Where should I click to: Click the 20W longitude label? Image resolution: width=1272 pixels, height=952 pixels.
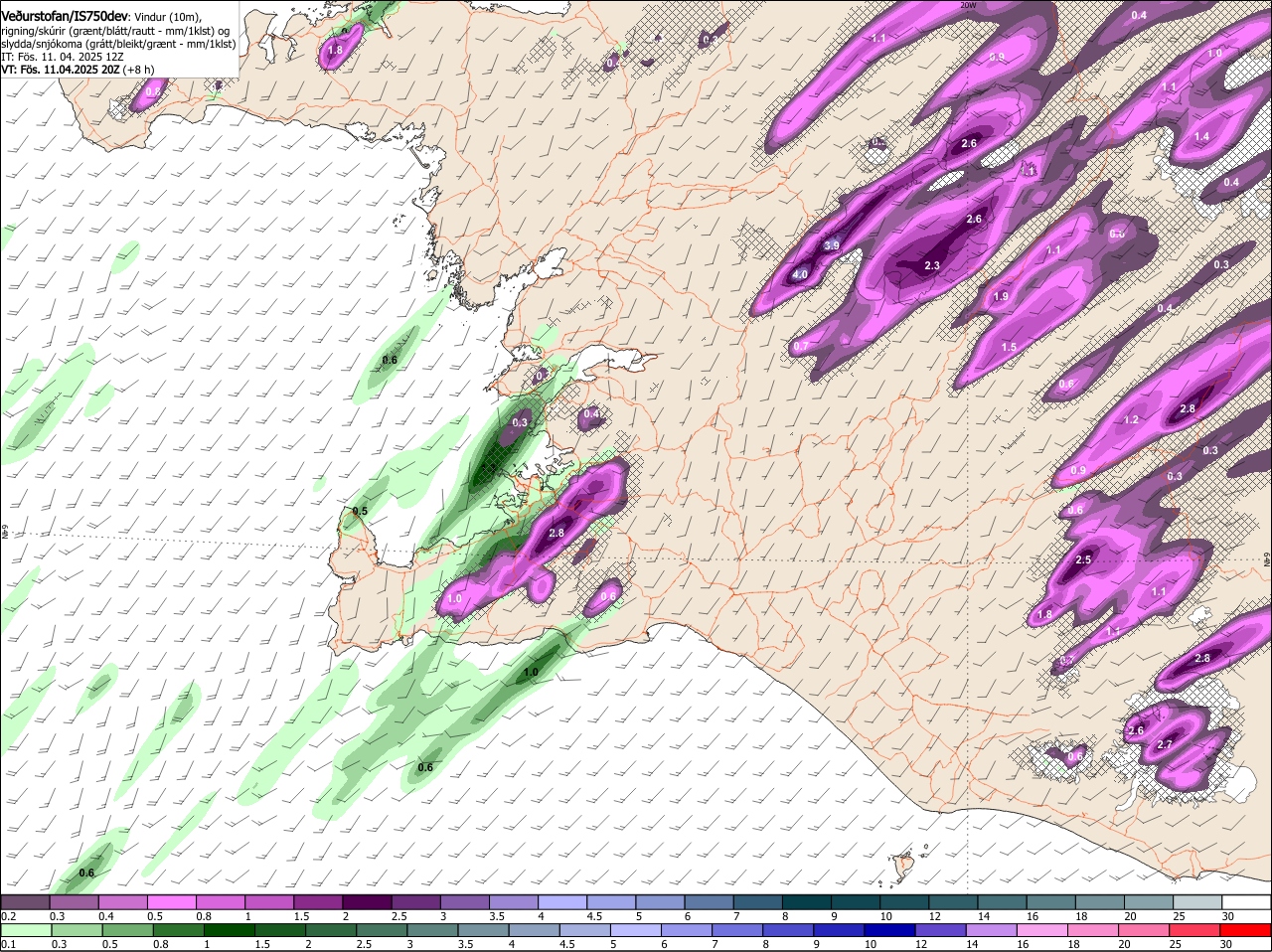click(968, 5)
